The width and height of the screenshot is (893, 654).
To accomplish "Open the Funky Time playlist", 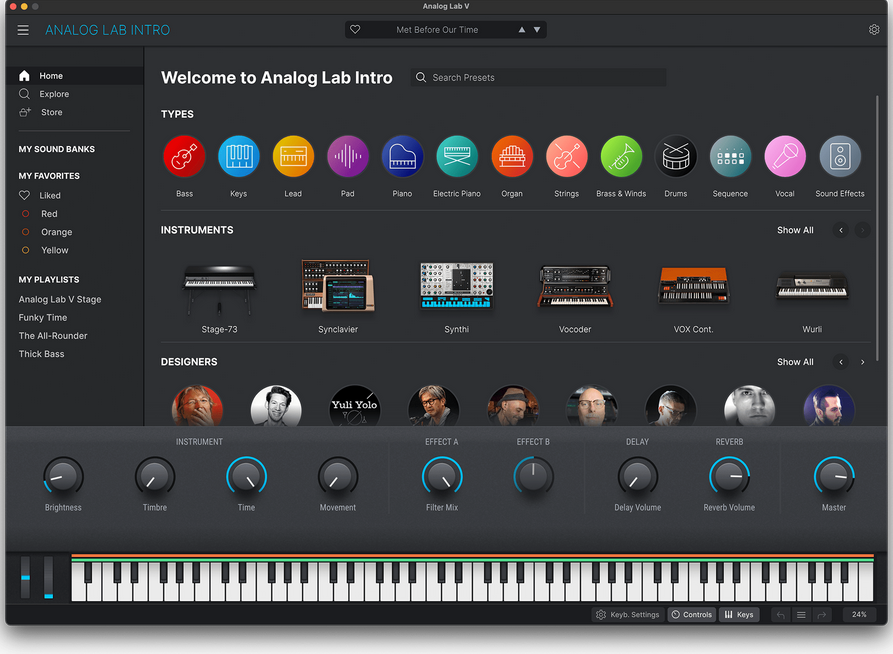I will click(43, 317).
